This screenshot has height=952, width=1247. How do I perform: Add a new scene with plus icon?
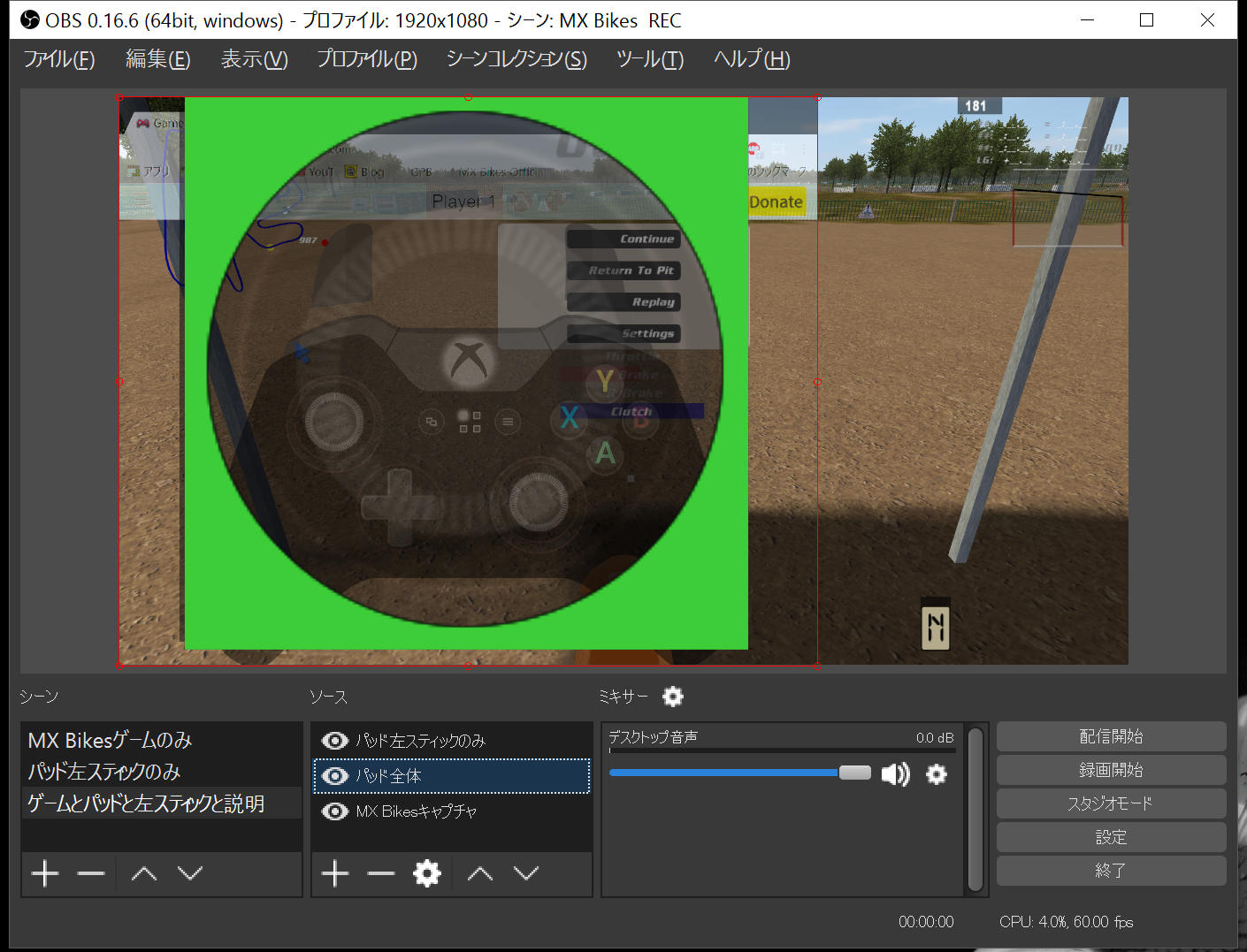point(45,873)
